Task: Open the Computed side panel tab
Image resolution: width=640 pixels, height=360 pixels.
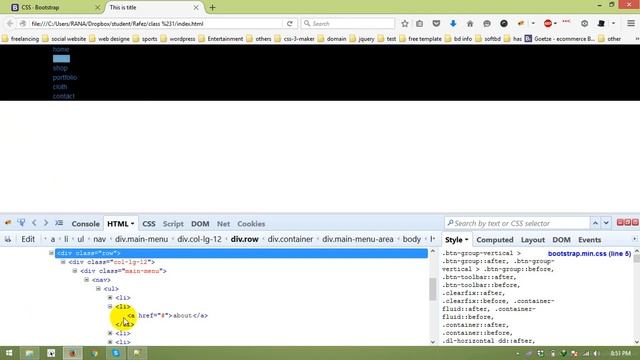Action: click(x=495, y=240)
